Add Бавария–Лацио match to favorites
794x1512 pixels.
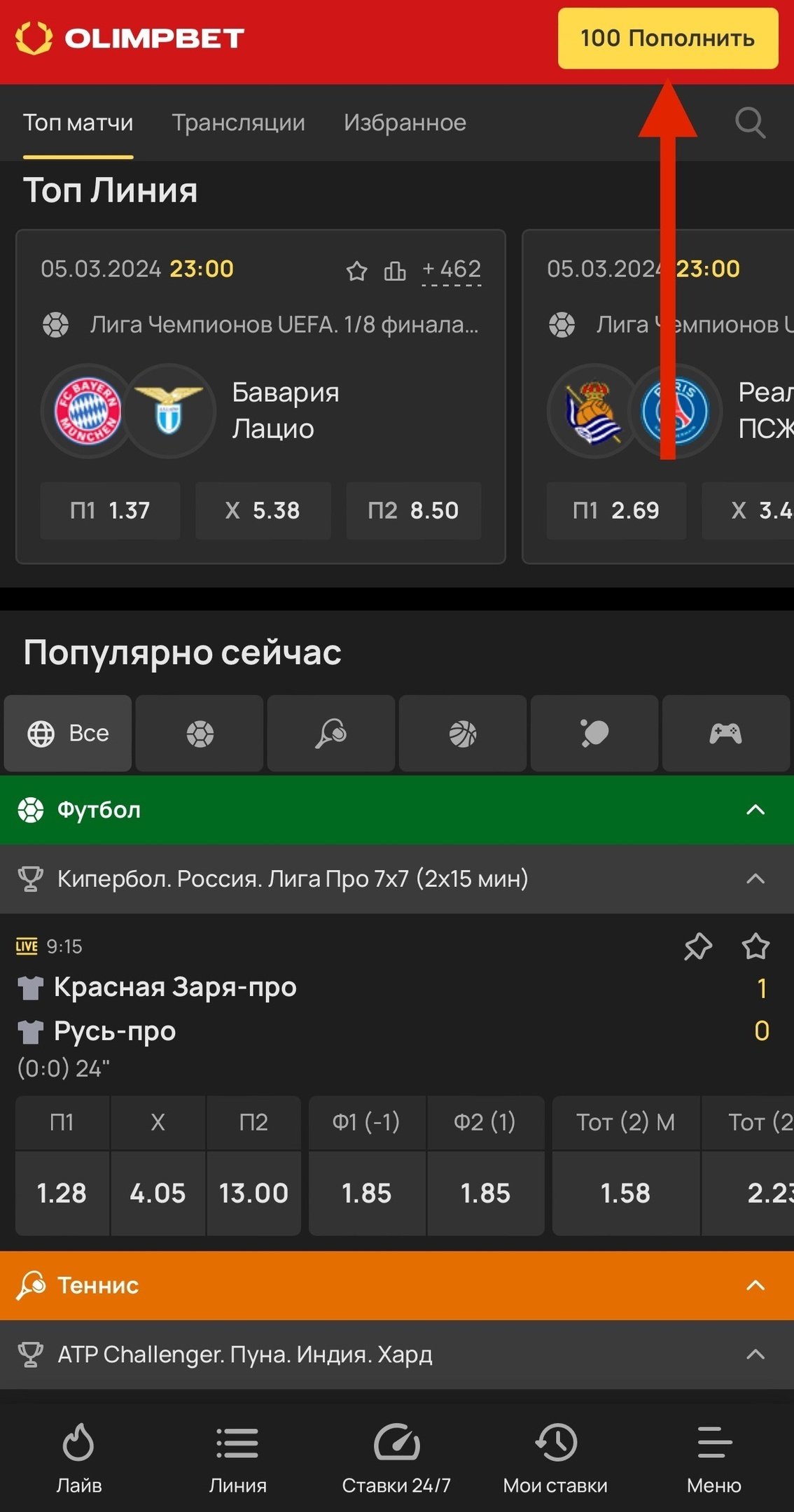(x=356, y=270)
